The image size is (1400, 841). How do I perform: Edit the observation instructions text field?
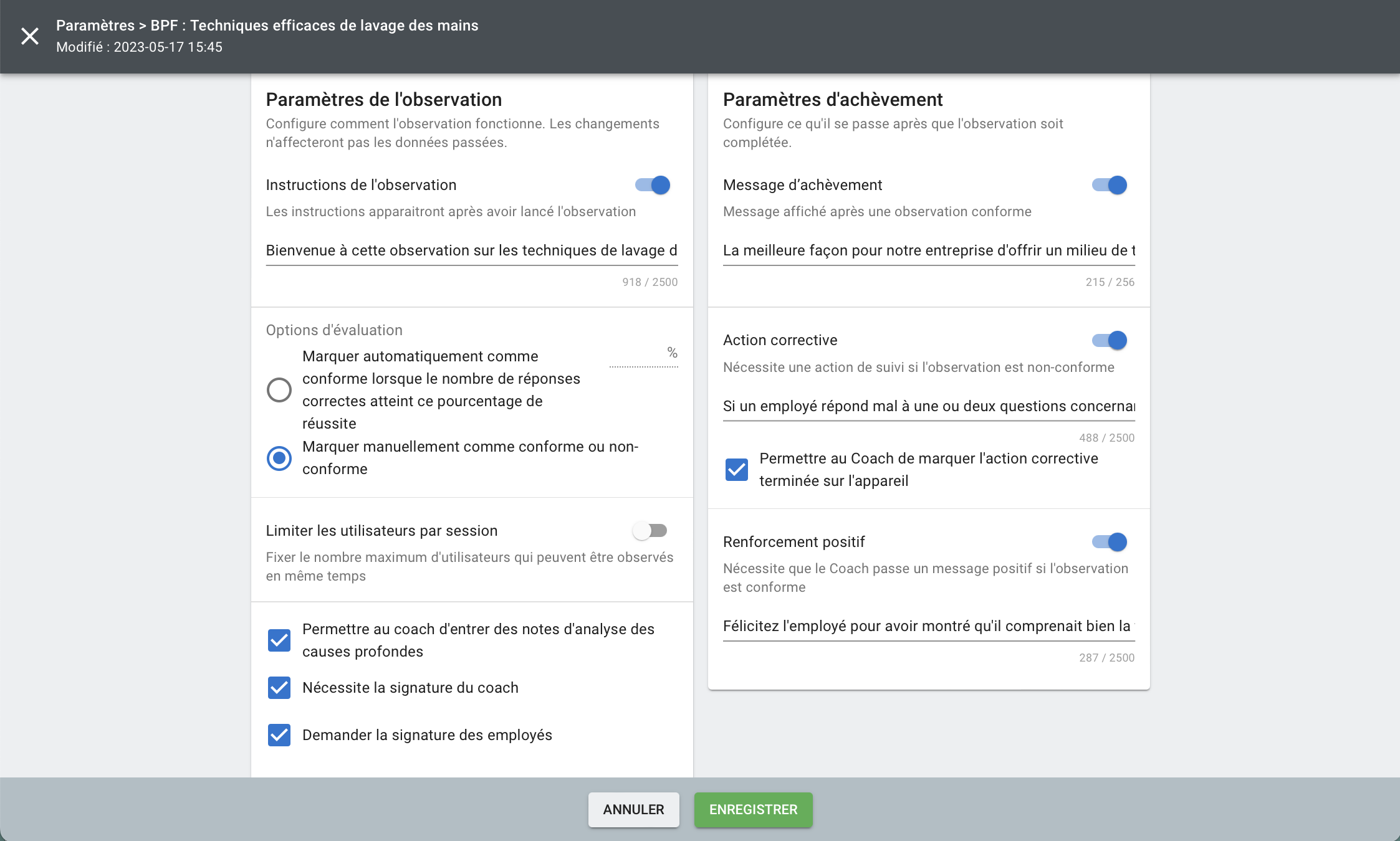(x=471, y=250)
